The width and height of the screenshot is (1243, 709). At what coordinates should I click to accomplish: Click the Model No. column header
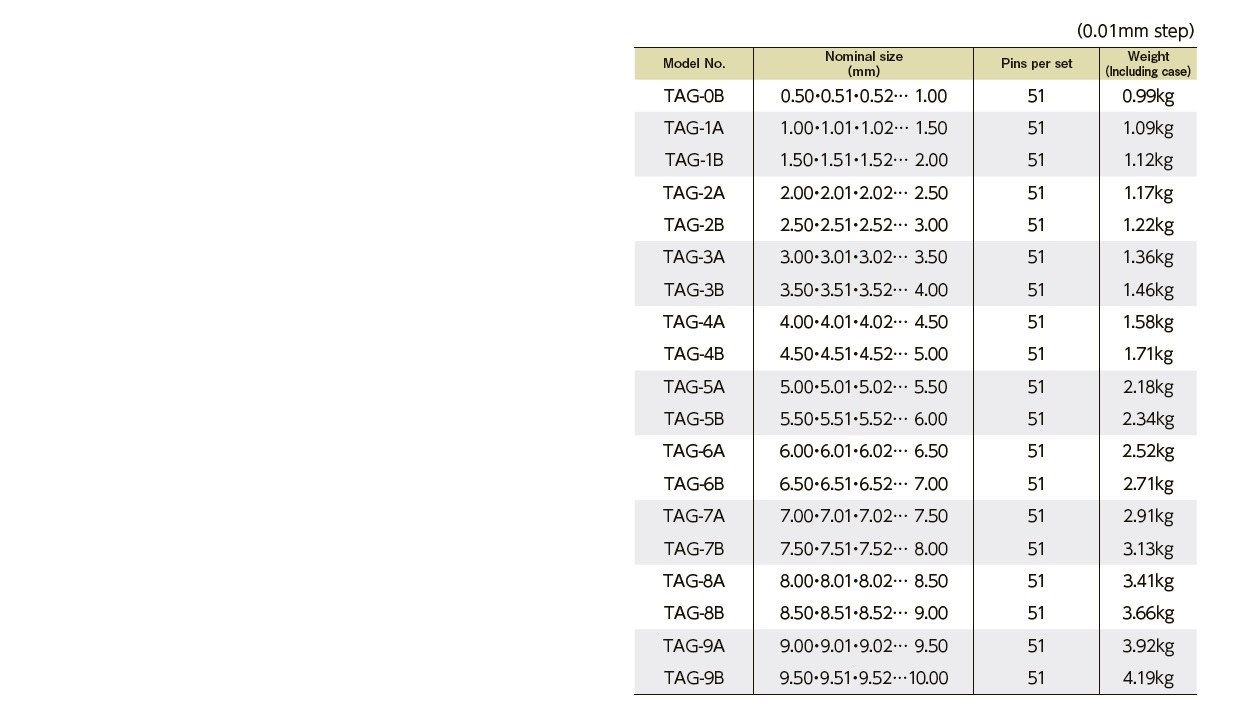coord(693,64)
